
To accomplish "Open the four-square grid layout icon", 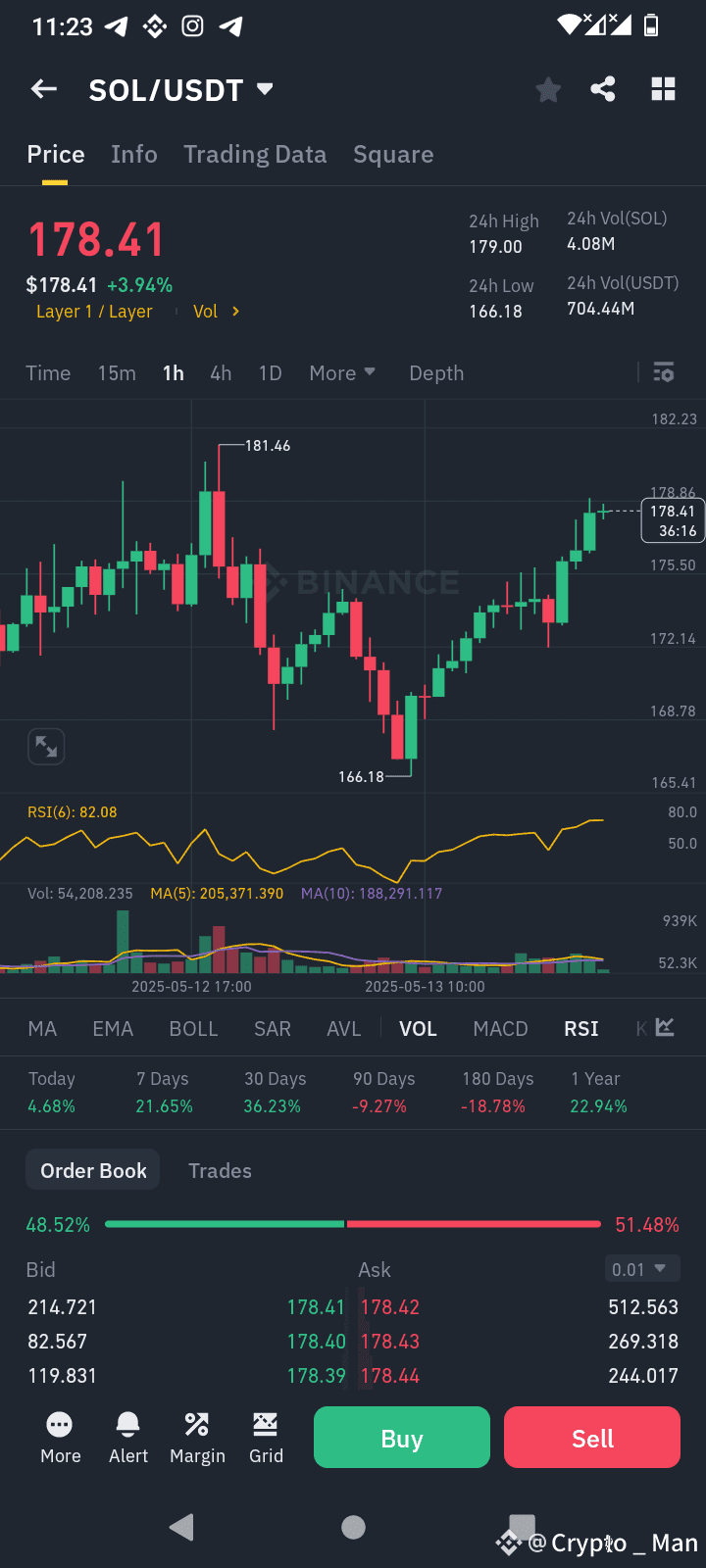I will click(664, 89).
